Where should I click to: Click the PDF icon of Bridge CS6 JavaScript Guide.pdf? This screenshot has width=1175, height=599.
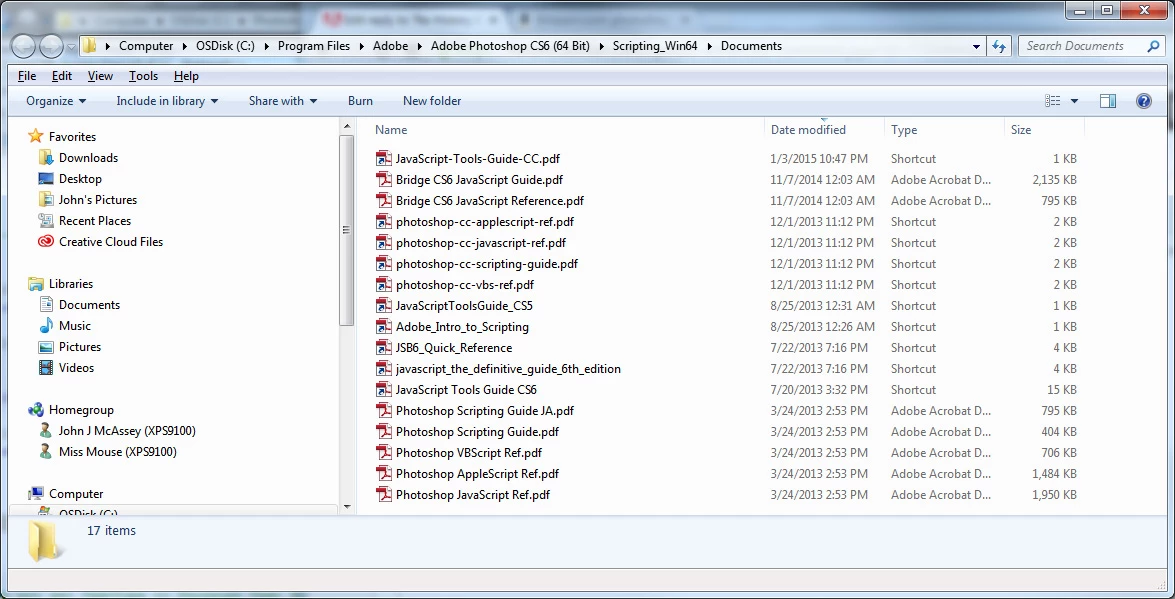click(384, 179)
